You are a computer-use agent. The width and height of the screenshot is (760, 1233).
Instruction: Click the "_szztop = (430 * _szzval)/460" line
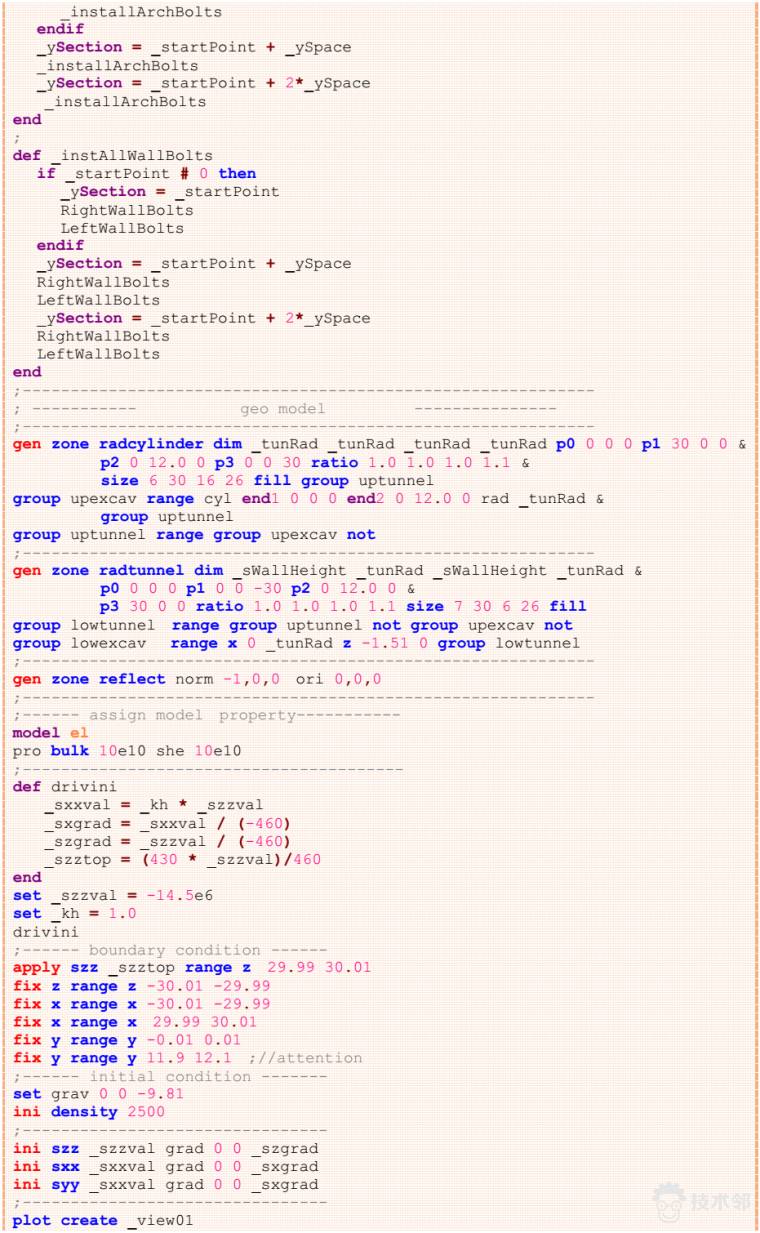click(x=182, y=859)
